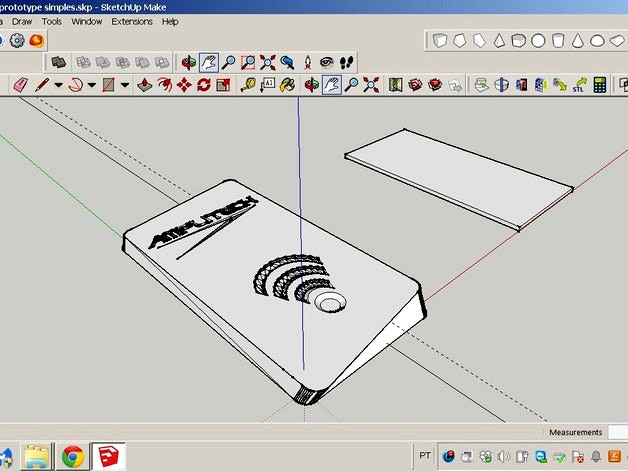Click the Measurements label
This screenshot has height=472, width=628.
[x=576, y=432]
